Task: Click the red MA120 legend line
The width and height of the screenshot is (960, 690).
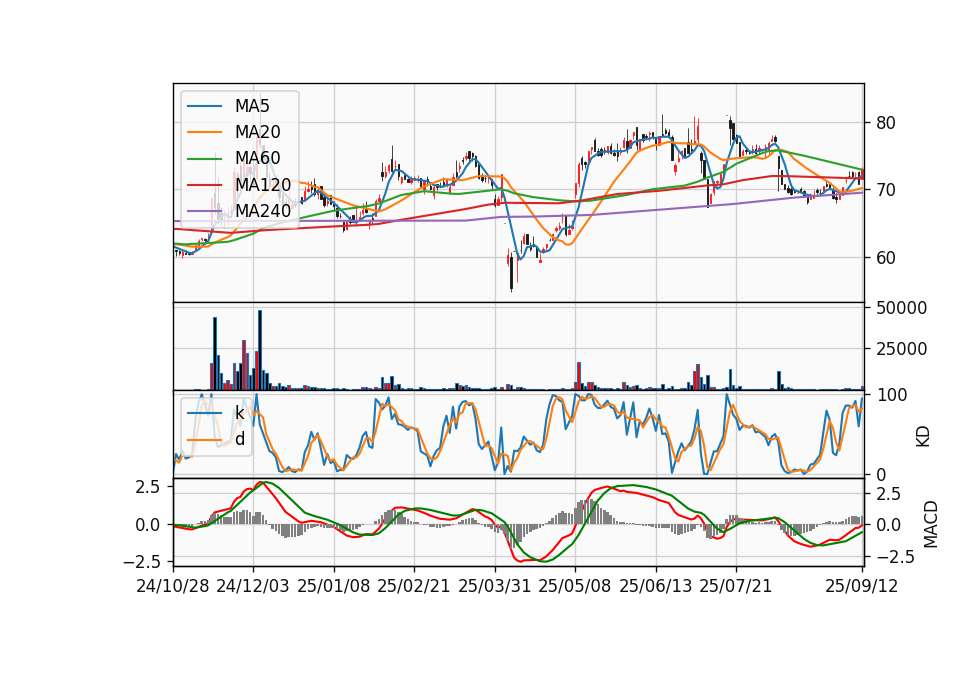Action: pos(204,184)
